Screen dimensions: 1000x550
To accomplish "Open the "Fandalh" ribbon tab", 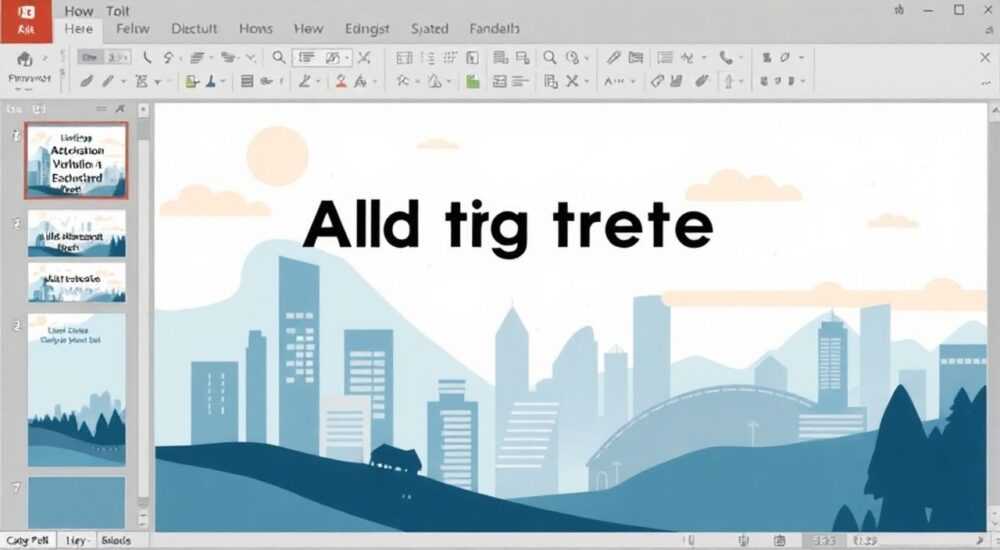I will pyautogui.click(x=494, y=29).
